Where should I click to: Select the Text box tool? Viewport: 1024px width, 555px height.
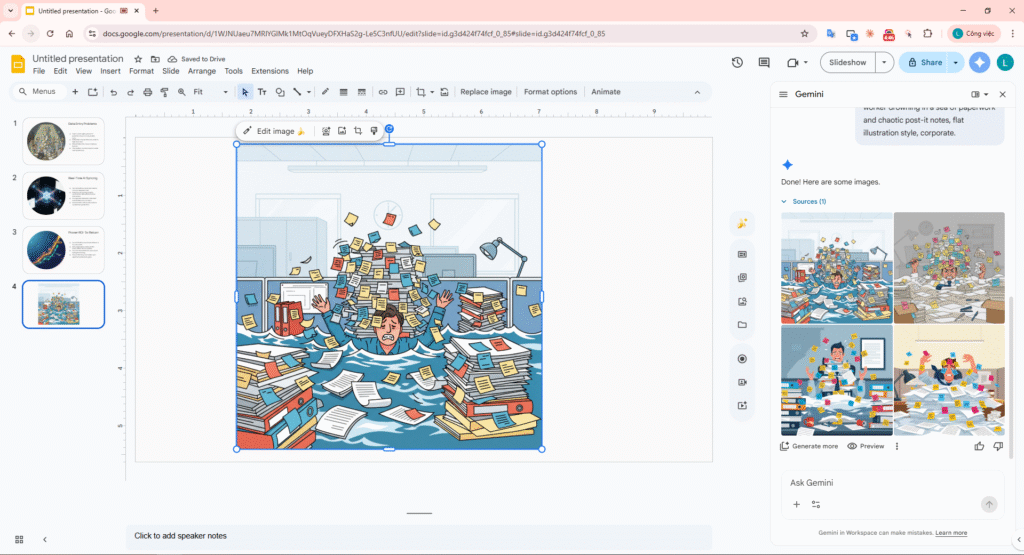(262, 92)
